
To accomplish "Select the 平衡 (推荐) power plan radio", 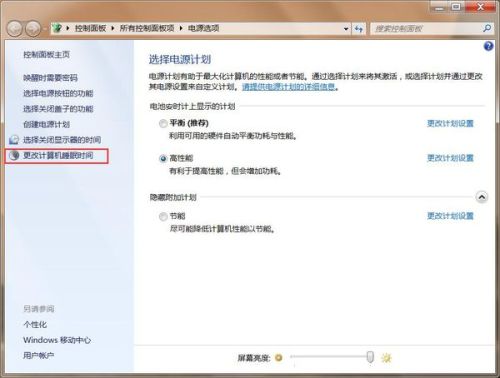I will pyautogui.click(x=163, y=124).
